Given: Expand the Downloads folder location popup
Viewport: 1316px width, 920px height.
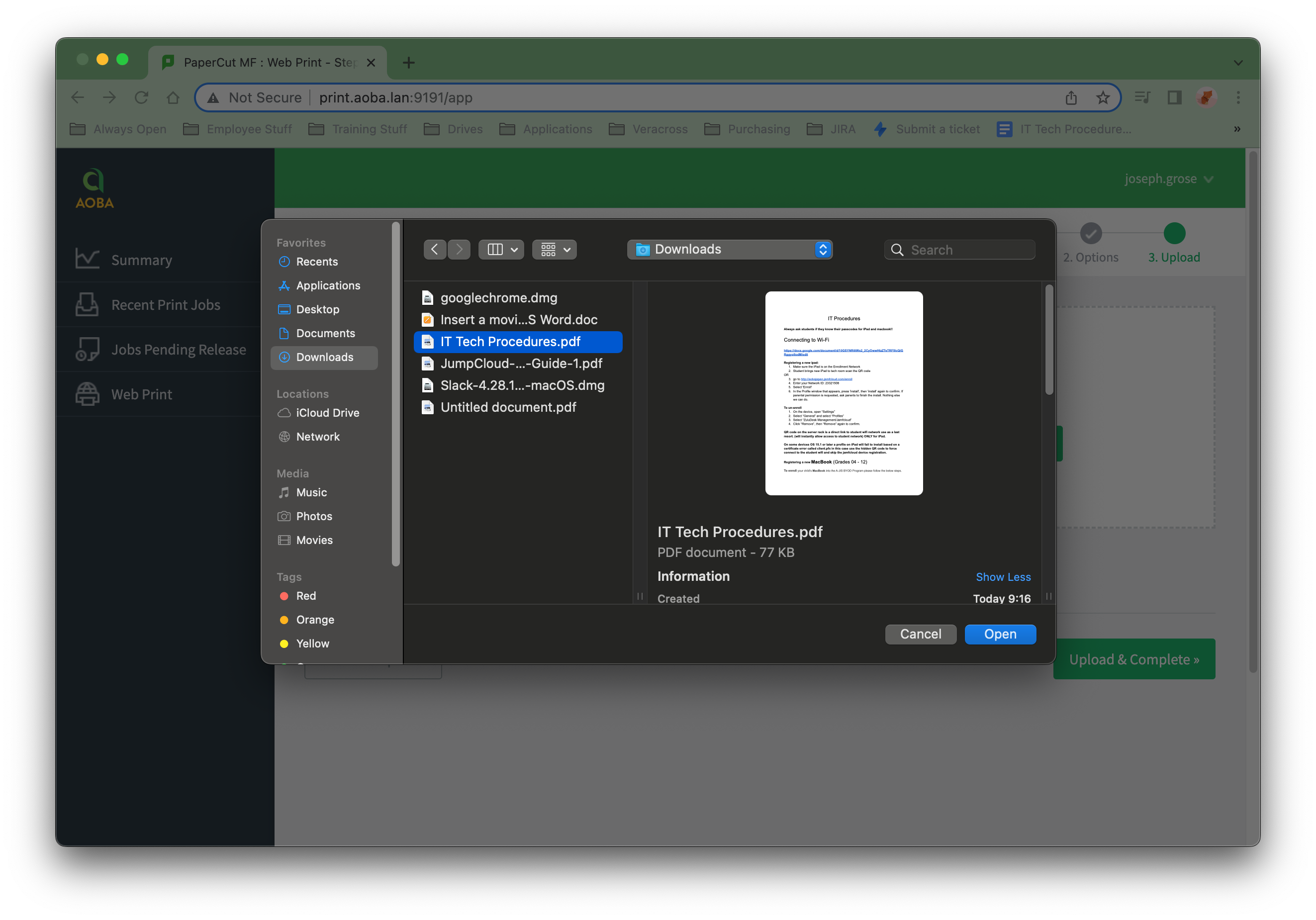Looking at the screenshot, I should [729, 249].
